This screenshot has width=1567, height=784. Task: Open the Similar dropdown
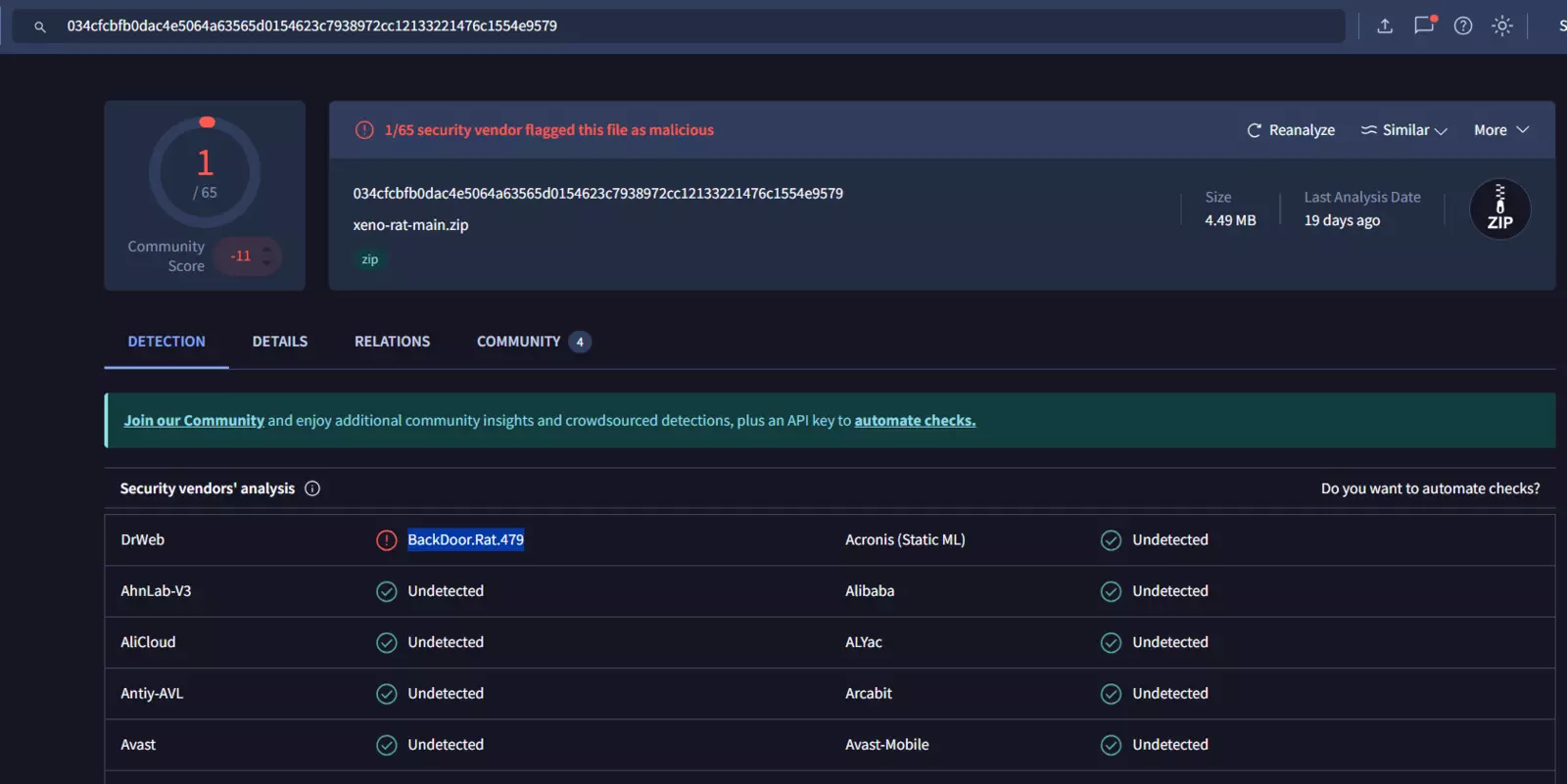pos(1403,130)
